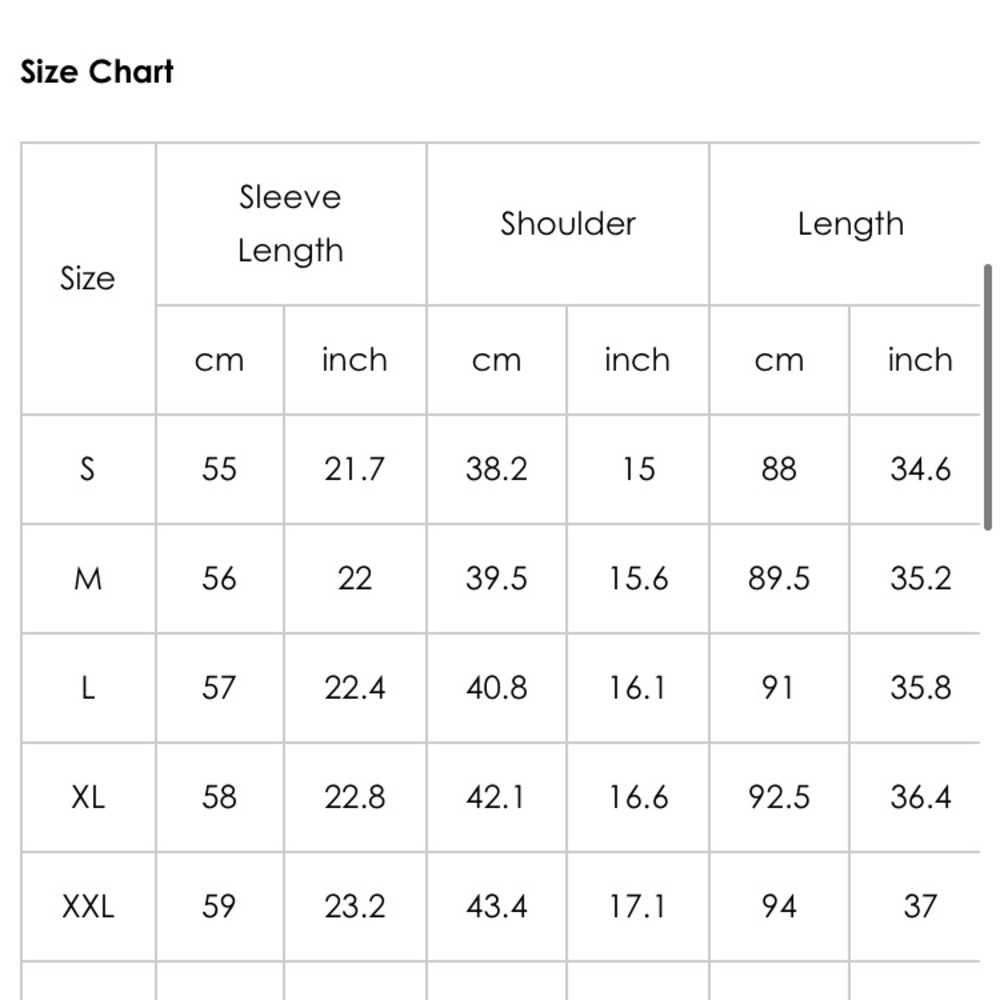Click the 16.1 shoulder inch cell
This screenshot has height=1000, width=1000.
[x=637, y=688]
